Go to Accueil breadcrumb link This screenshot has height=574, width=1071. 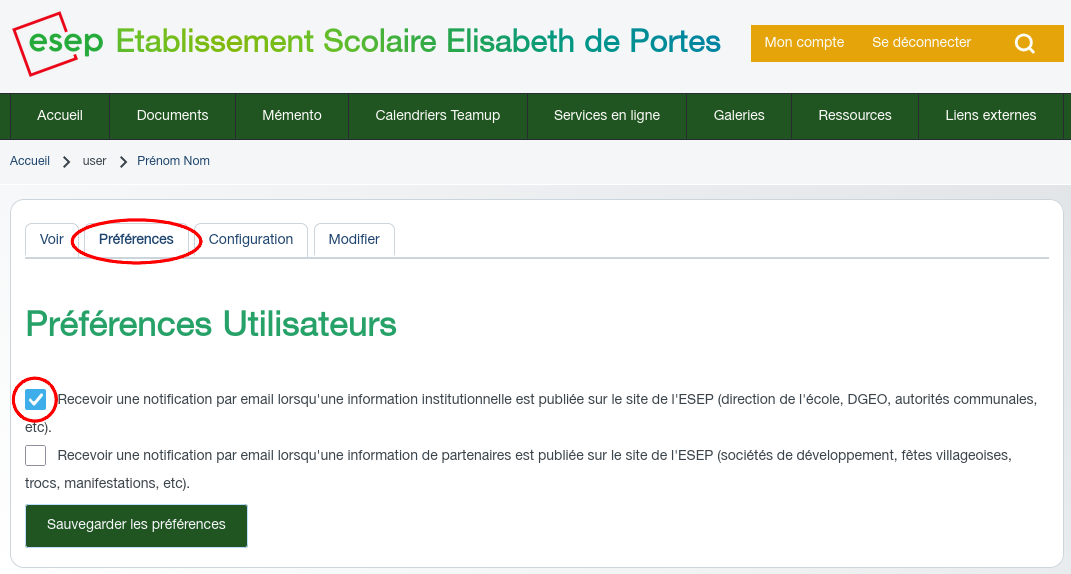[x=30, y=161]
